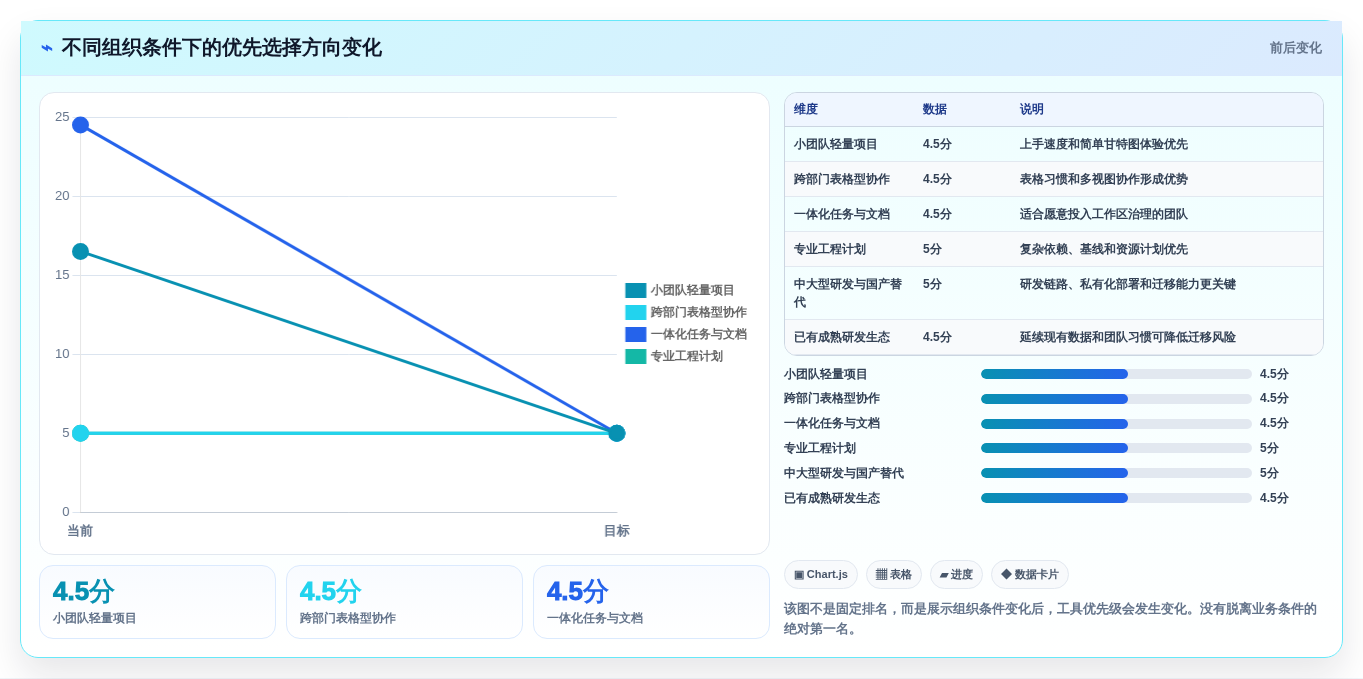Click description 复杂依赖、基线和资源计划优先
Image resolution: width=1363 pixels, height=679 pixels.
[1104, 249]
